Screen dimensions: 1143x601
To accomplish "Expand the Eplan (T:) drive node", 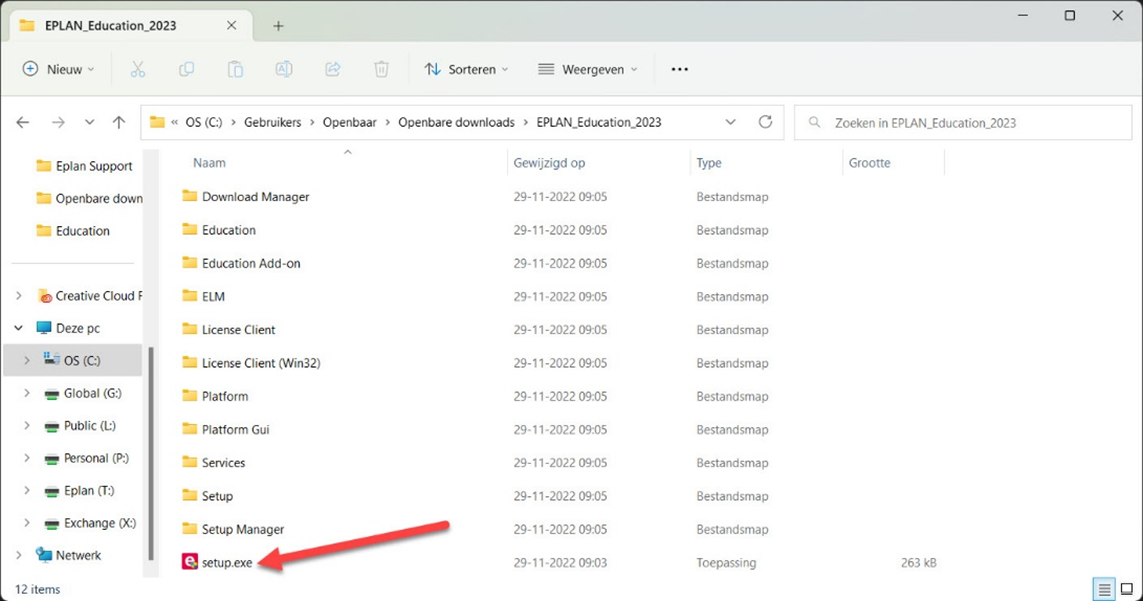I will (27, 490).
